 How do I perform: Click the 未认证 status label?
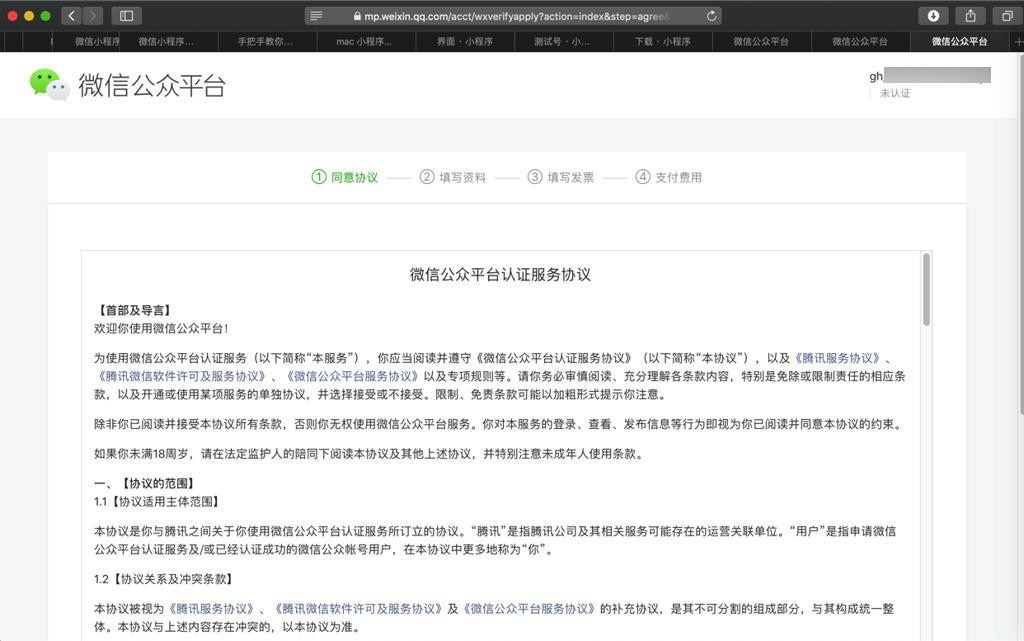(x=895, y=93)
